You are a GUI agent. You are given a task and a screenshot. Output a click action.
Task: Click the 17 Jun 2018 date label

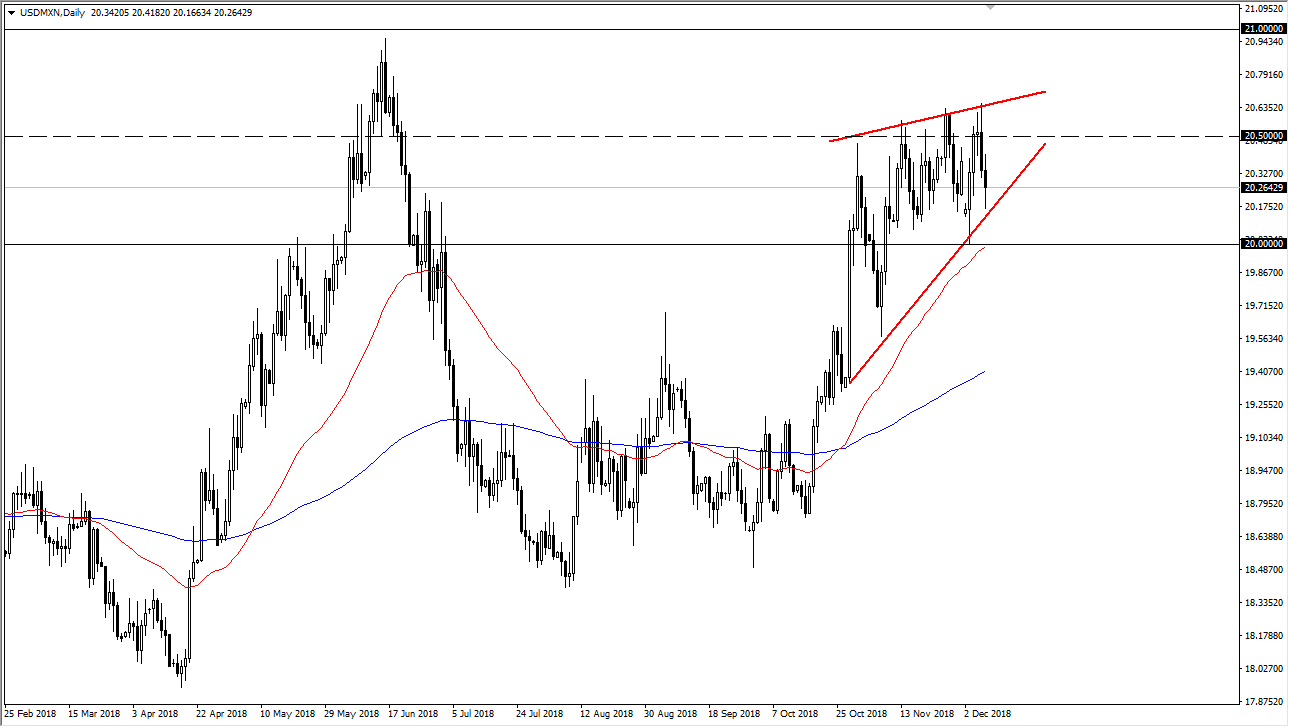click(x=413, y=714)
